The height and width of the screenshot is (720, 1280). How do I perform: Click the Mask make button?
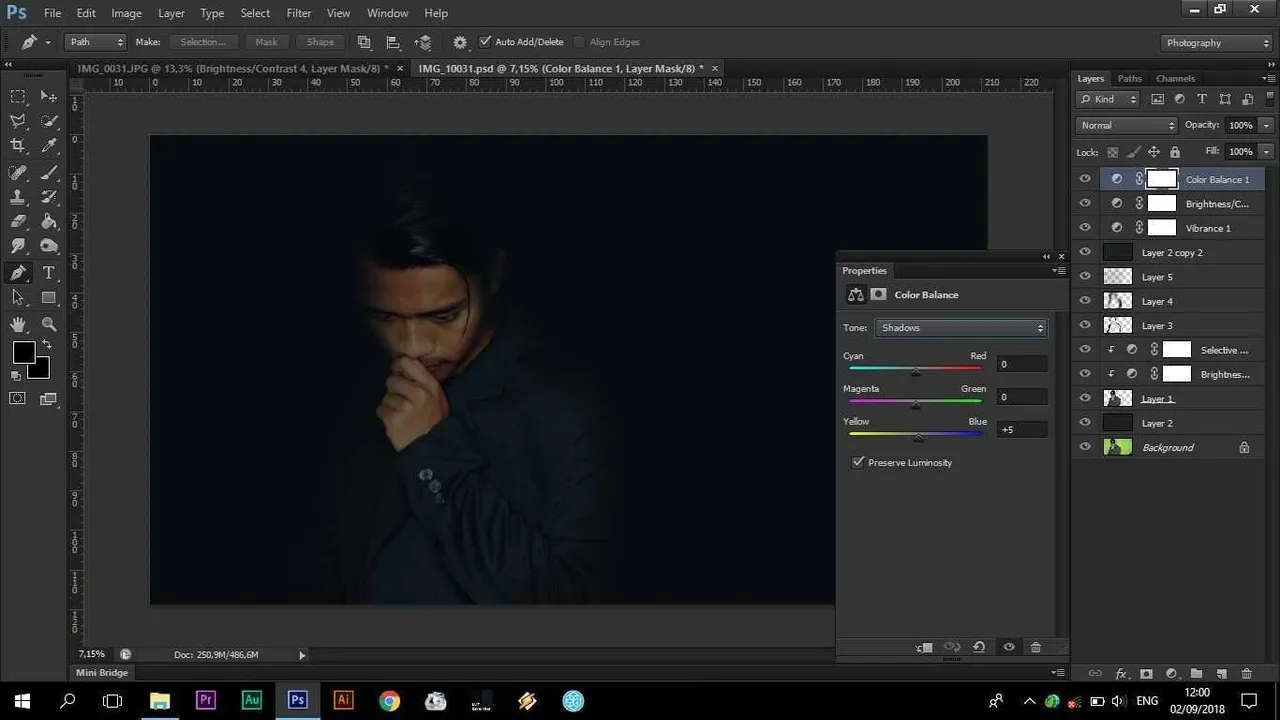point(267,42)
